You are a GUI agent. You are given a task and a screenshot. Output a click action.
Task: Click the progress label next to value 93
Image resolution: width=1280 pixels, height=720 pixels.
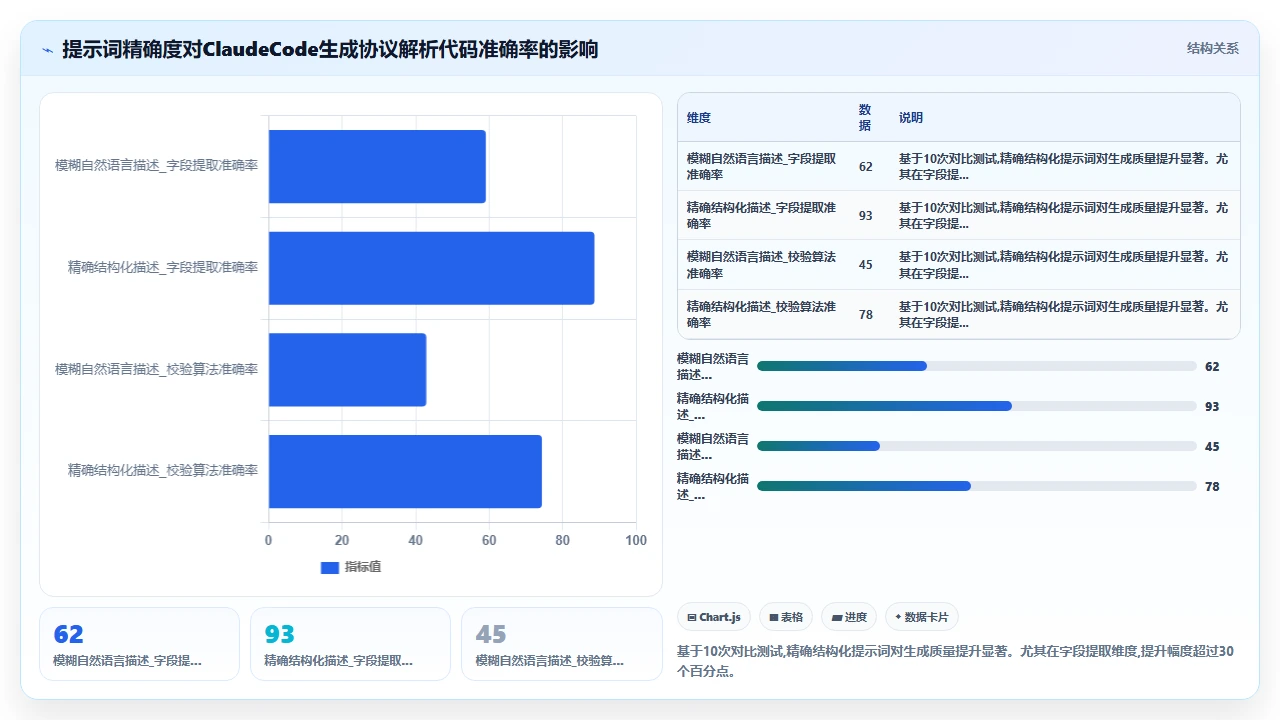click(712, 406)
